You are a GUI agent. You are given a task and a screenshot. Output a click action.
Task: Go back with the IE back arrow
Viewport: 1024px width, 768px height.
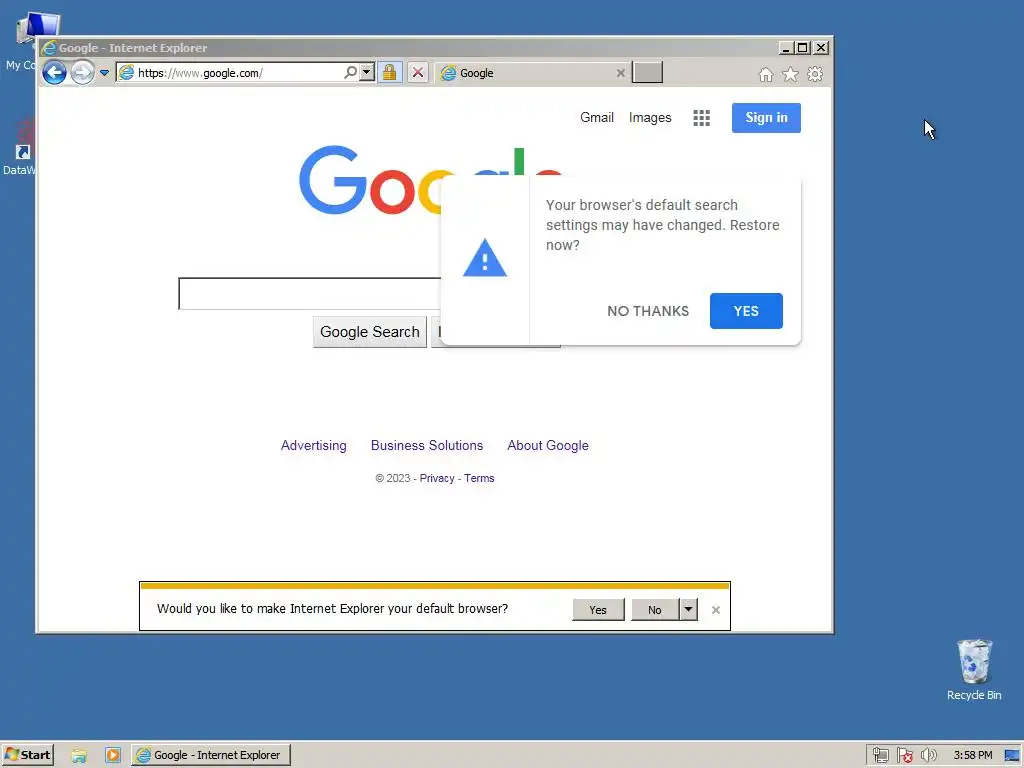click(x=54, y=72)
